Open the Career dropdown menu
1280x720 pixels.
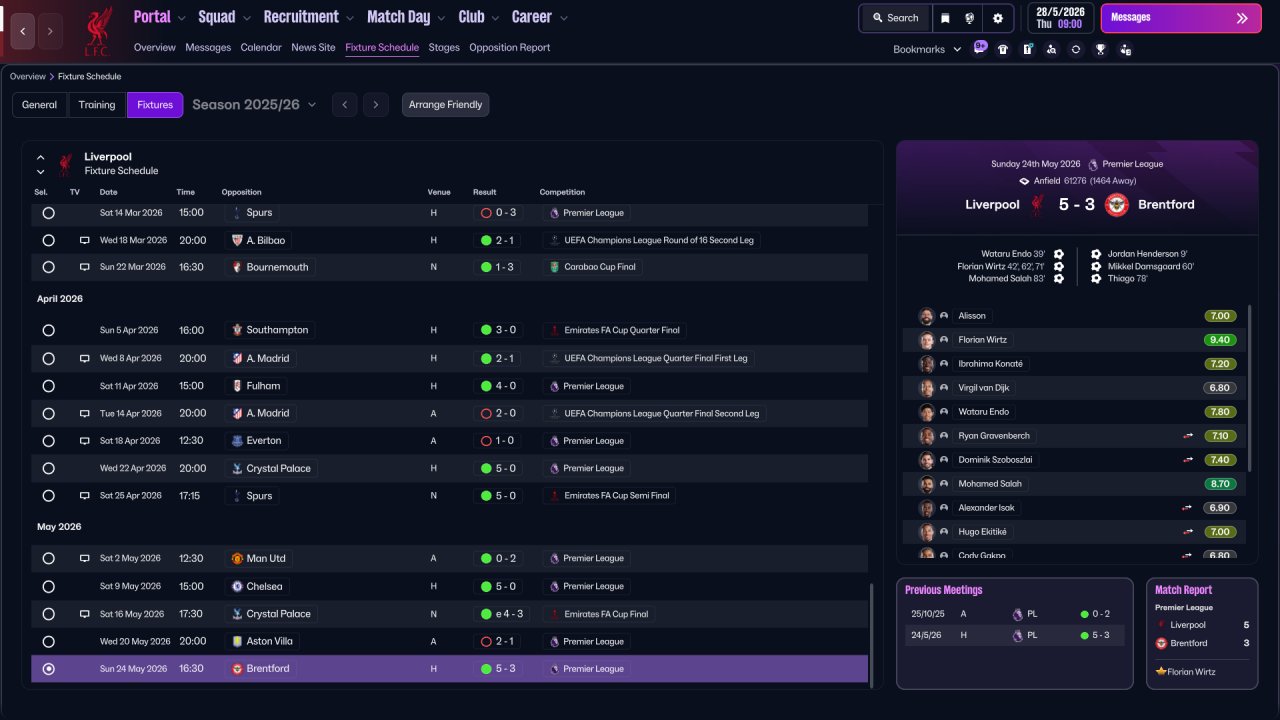[x=540, y=17]
